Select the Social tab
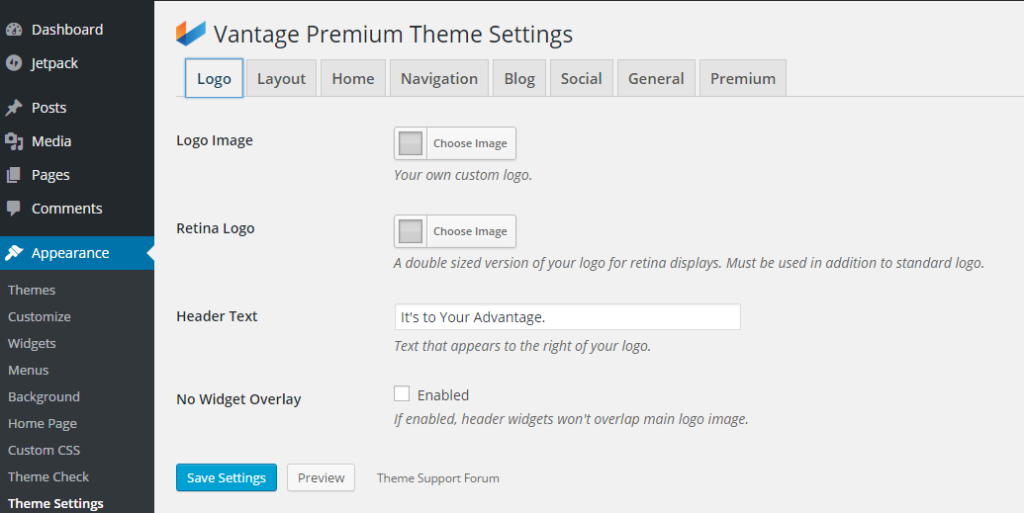This screenshot has width=1024, height=513. (x=581, y=78)
